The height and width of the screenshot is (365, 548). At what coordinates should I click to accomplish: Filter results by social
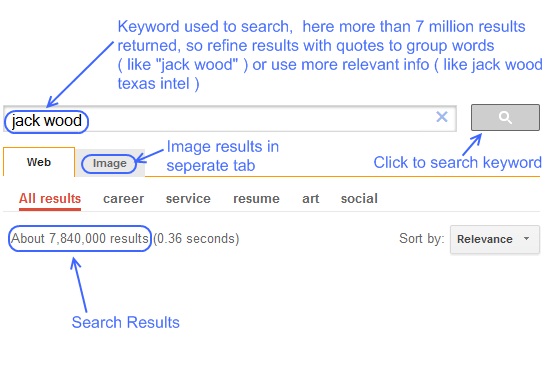[359, 199]
